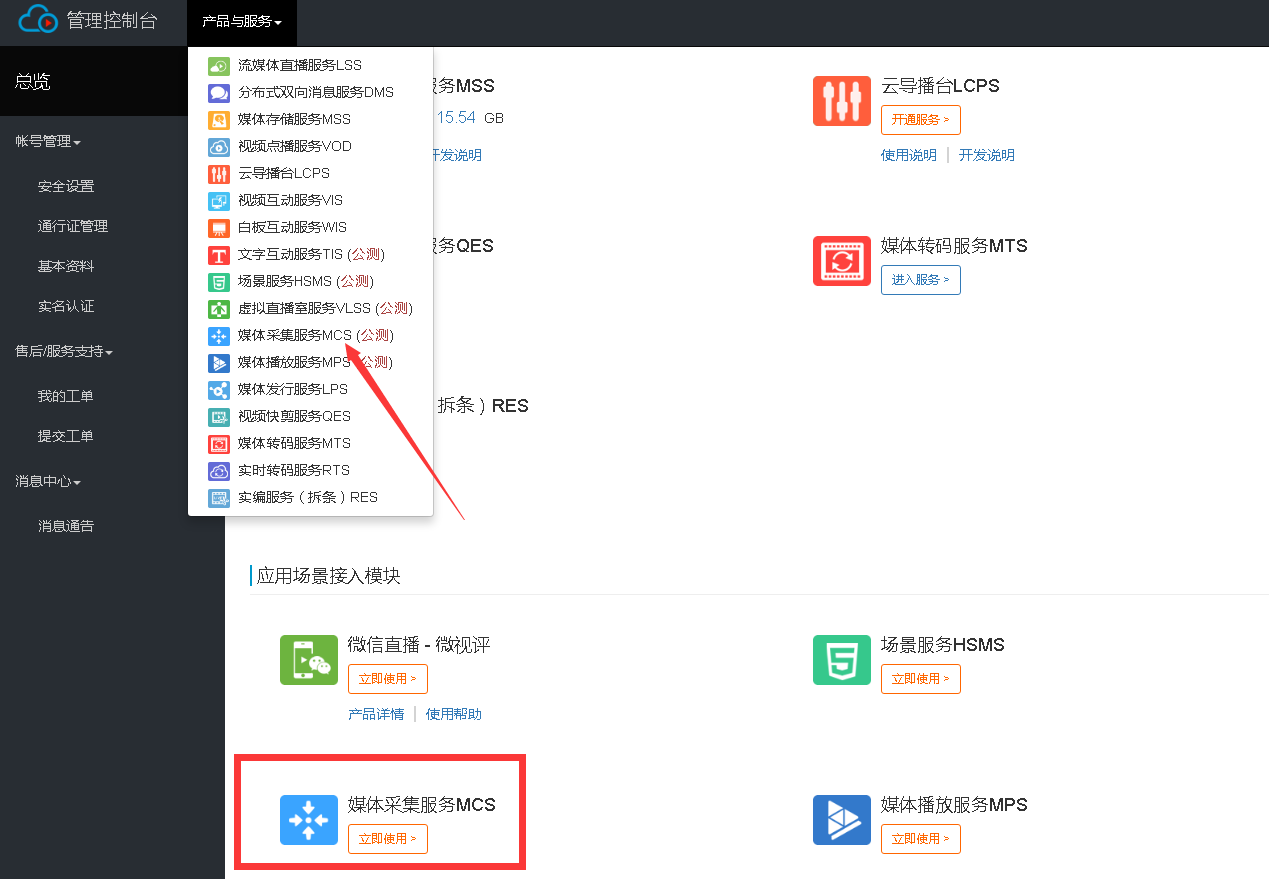Image resolution: width=1269 pixels, height=879 pixels.
Task: Open the 产品与服务 dropdown in top bar
Action: pos(242,21)
